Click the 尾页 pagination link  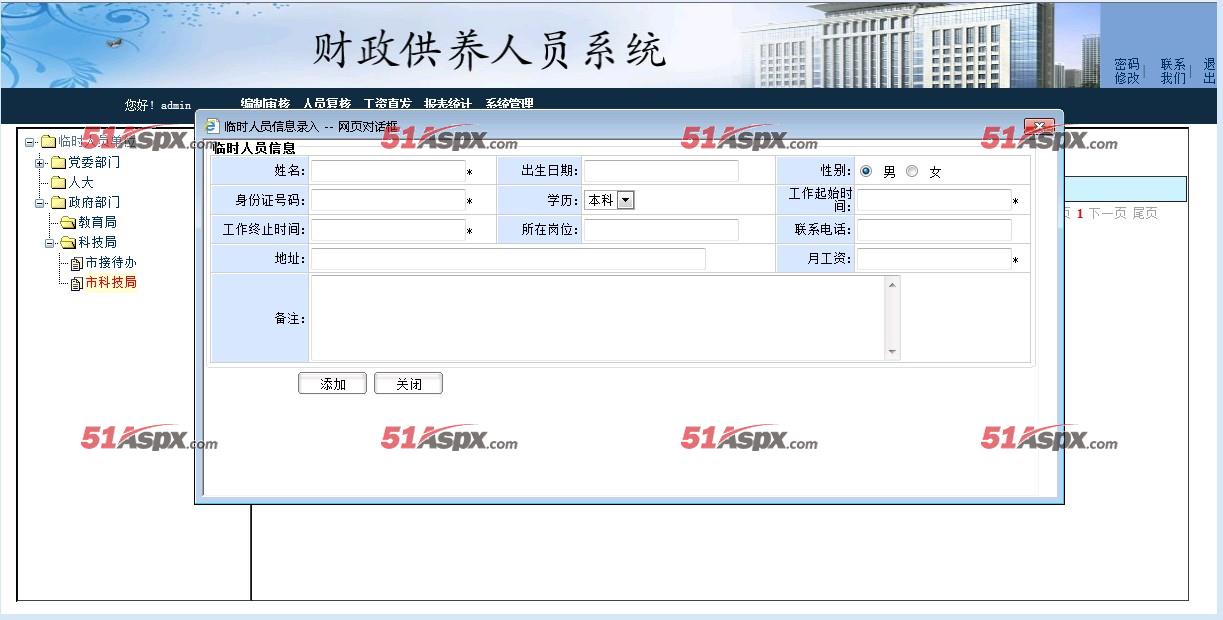pyautogui.click(x=1145, y=213)
